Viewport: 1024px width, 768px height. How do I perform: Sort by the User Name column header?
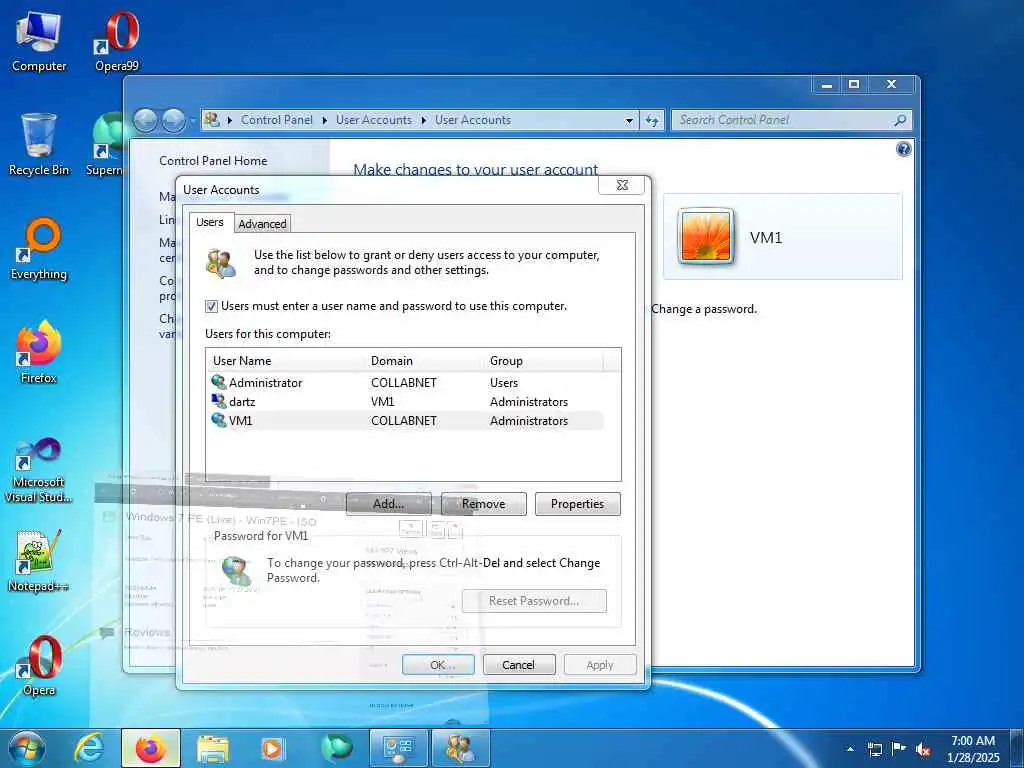pyautogui.click(x=285, y=360)
